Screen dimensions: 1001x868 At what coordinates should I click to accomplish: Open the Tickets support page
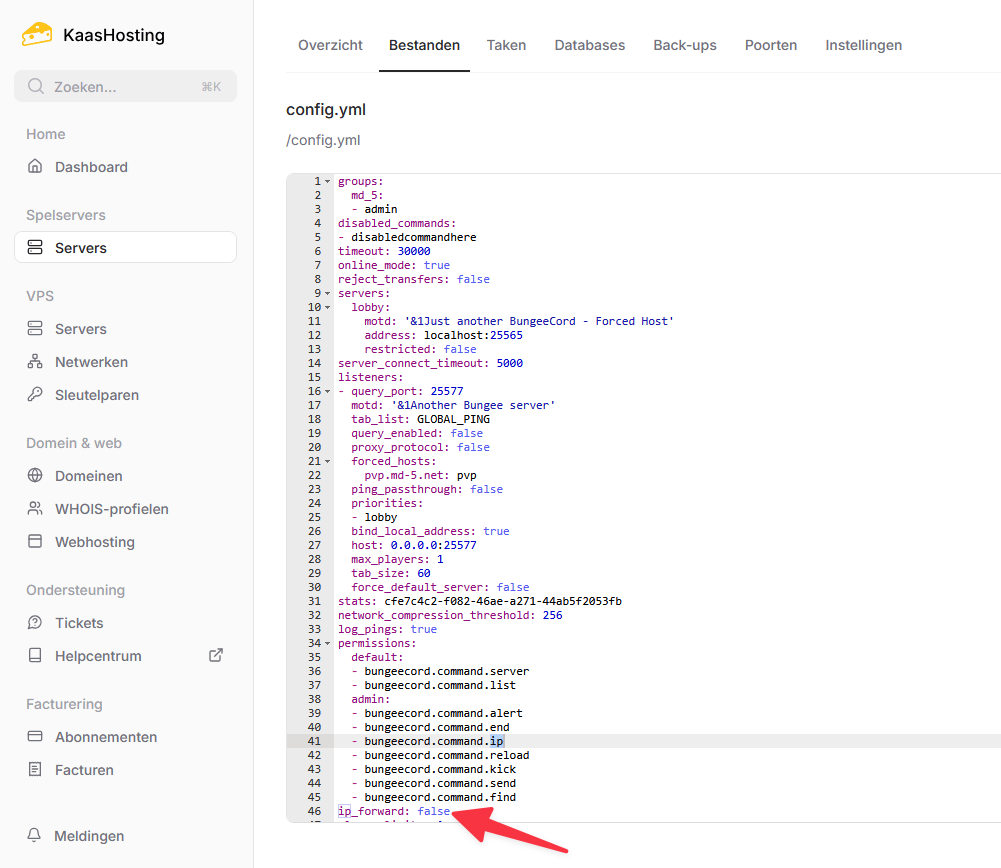point(79,623)
